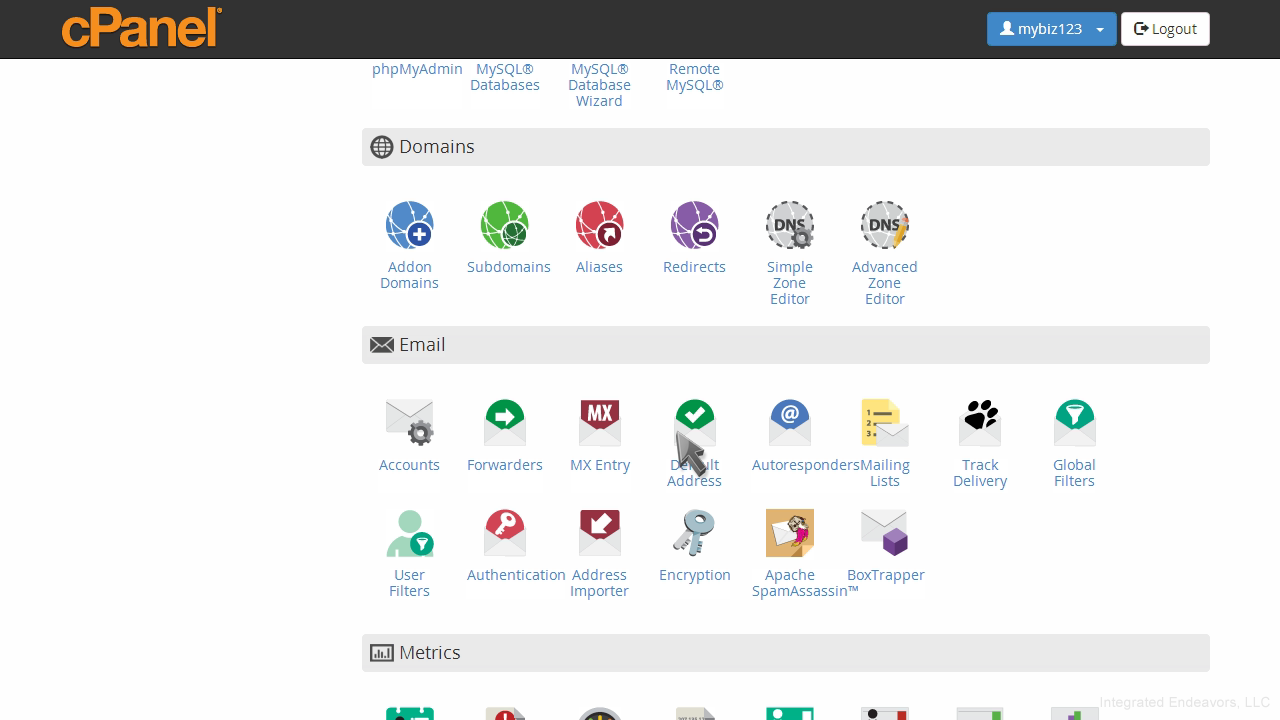Expand the mybiz123 dropdown caret
1280x720 pixels.
click(x=1100, y=29)
